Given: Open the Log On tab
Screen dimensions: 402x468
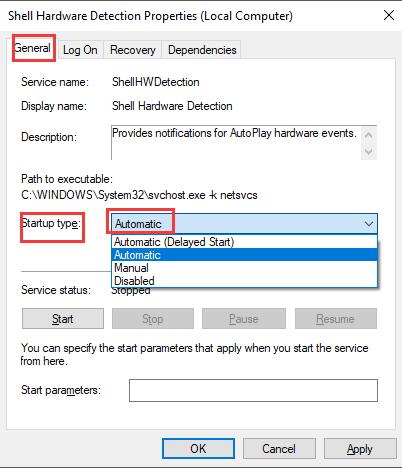Looking at the screenshot, I should 80,50.
